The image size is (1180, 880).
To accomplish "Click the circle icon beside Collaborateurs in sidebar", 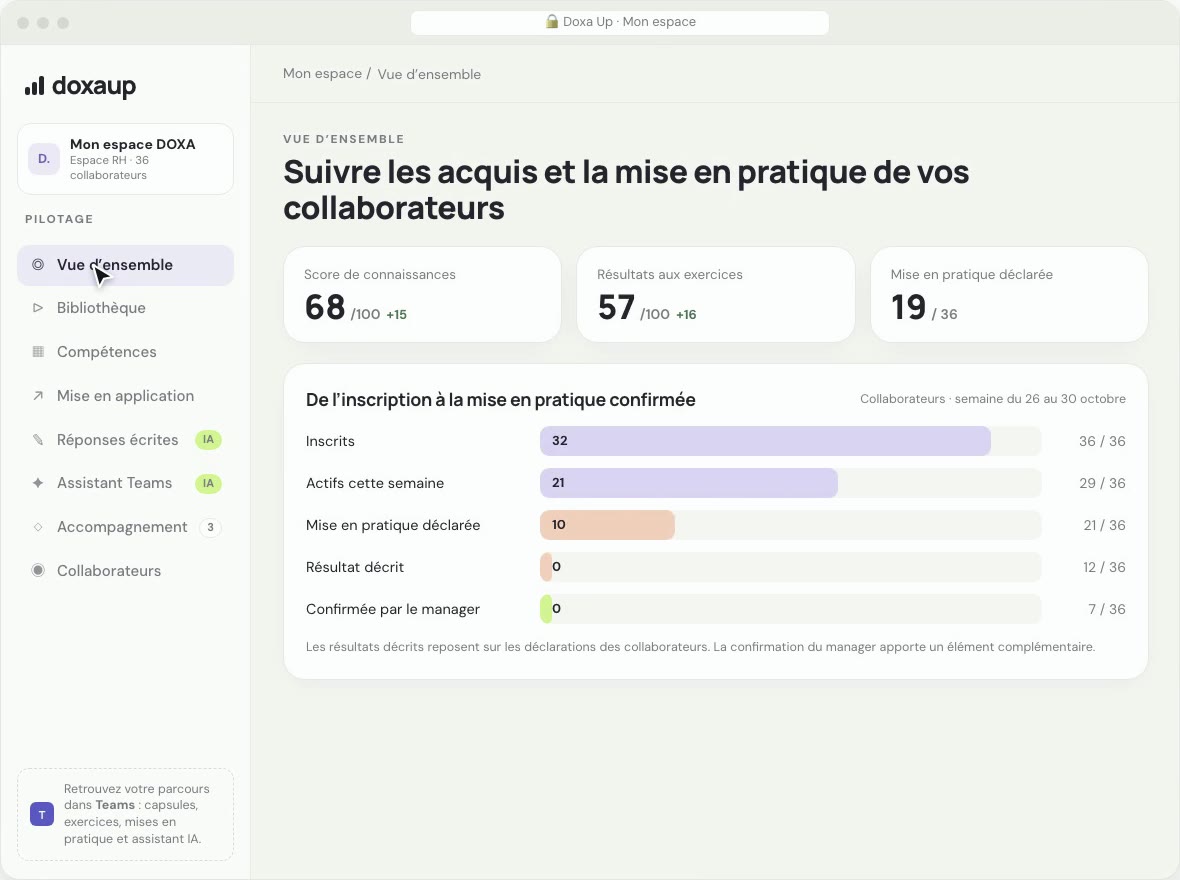I will [38, 571].
